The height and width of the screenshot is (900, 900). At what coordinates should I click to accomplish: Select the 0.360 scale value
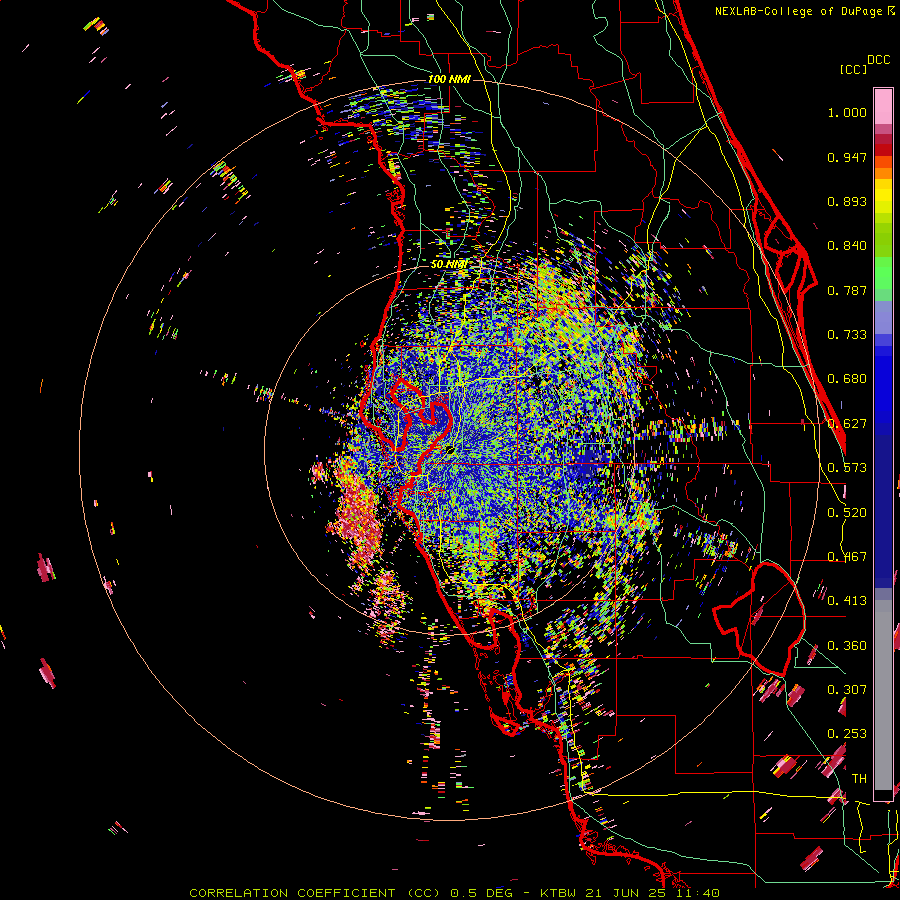click(847, 646)
